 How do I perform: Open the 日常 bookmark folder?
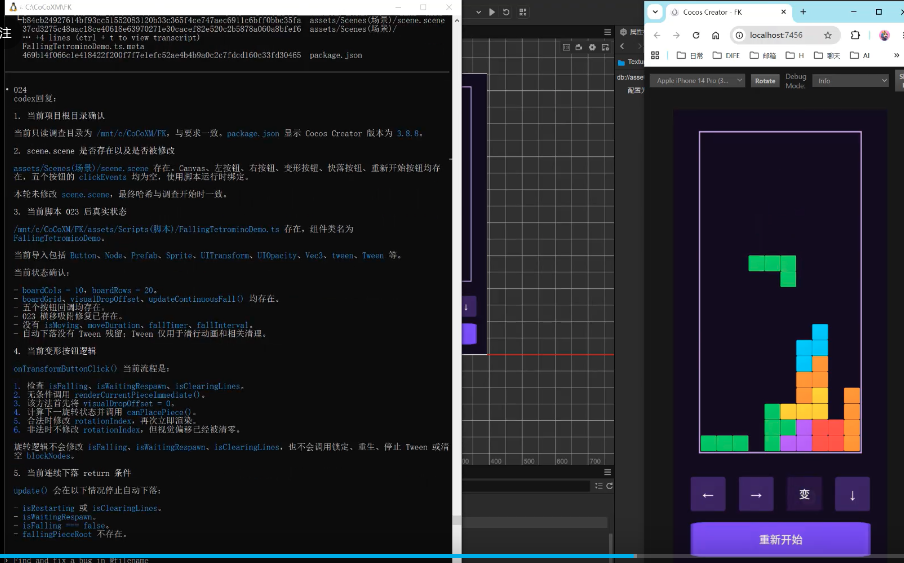pyautogui.click(x=690, y=55)
